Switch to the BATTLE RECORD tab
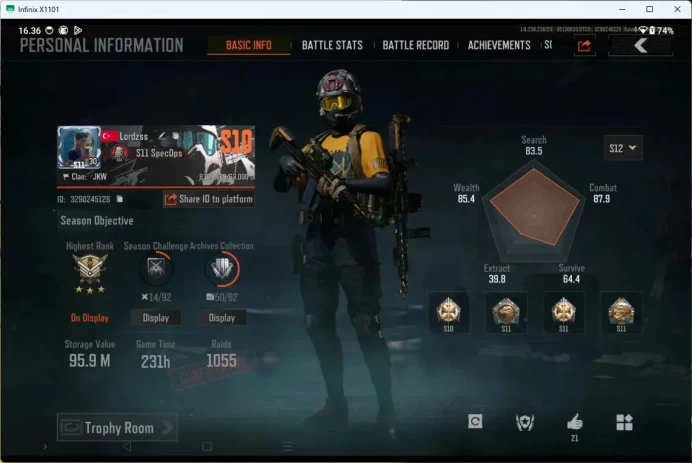Image resolution: width=692 pixels, height=463 pixels. click(416, 45)
